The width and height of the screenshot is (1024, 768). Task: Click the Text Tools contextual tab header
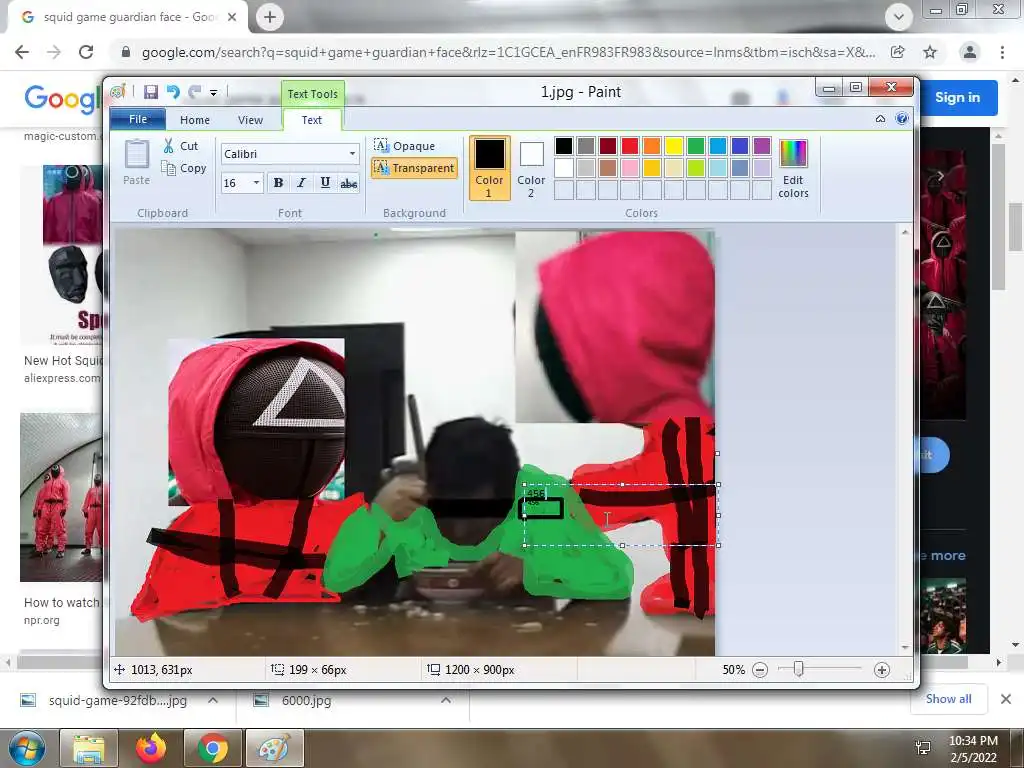point(313,94)
